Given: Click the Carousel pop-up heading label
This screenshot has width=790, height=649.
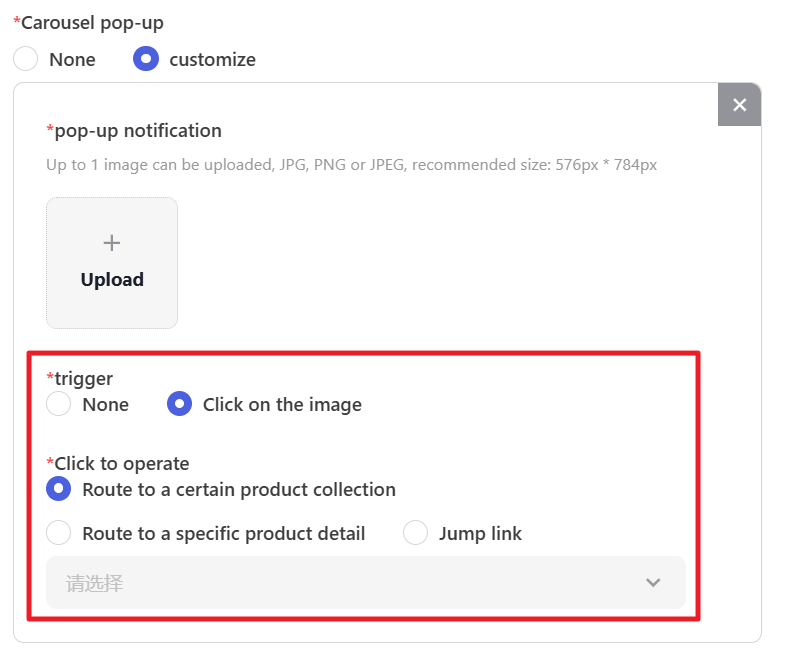Looking at the screenshot, I should (x=91, y=23).
